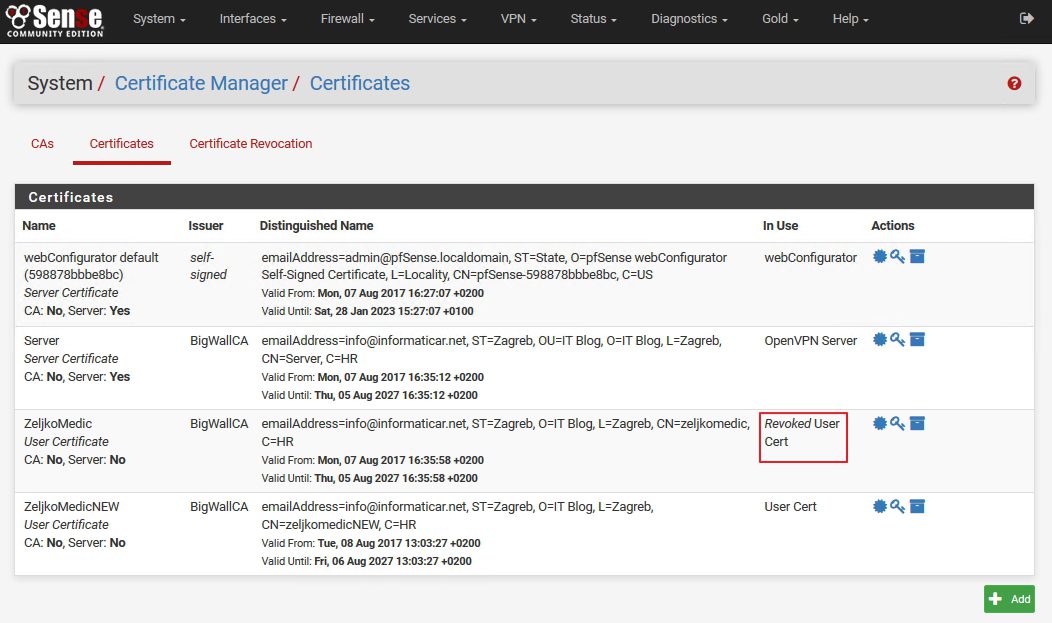The width and height of the screenshot is (1052, 623).
Task: Export key for webConfigurator default certificate
Action: (897, 257)
